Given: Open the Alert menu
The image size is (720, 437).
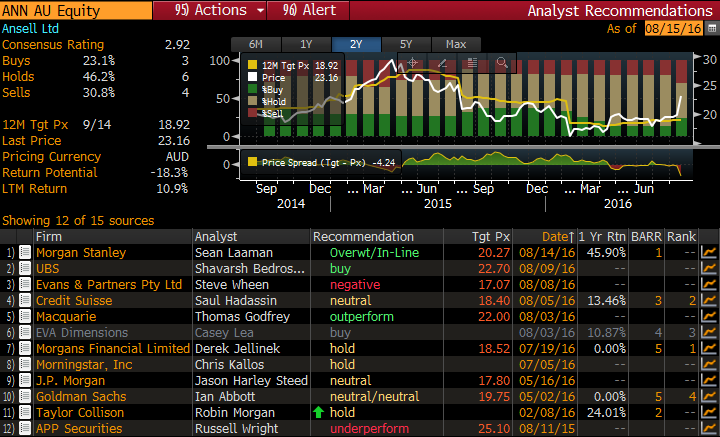Looking at the screenshot, I should (308, 10).
